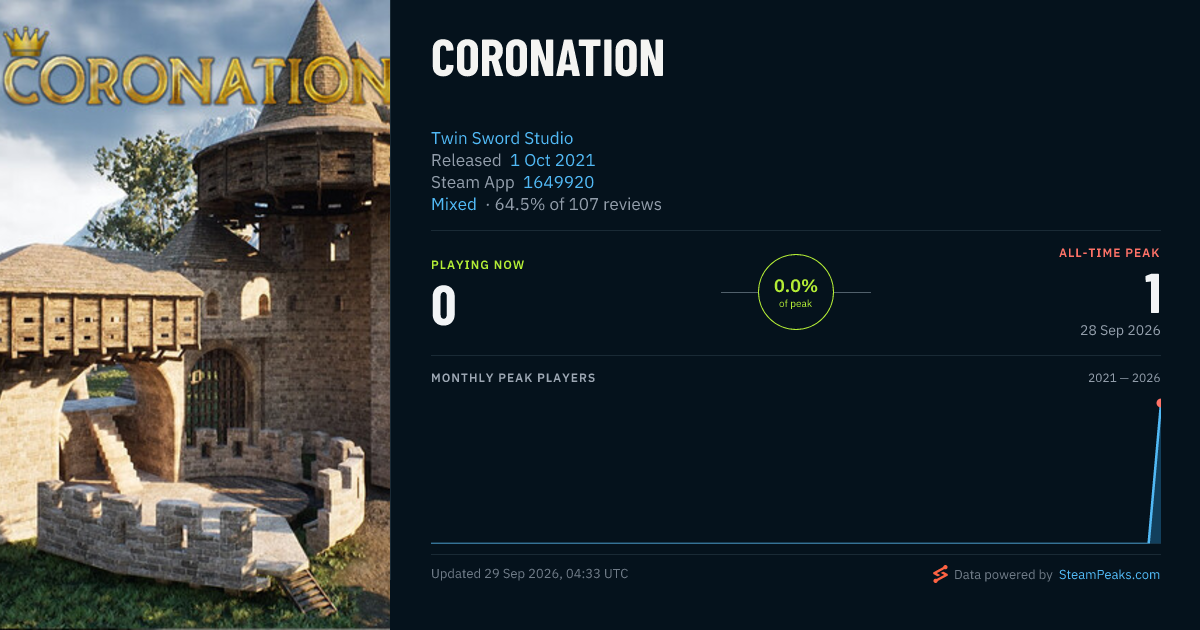Click the All-Time Peak value 1
Screen dimensions: 1200x630
pos(1153,294)
